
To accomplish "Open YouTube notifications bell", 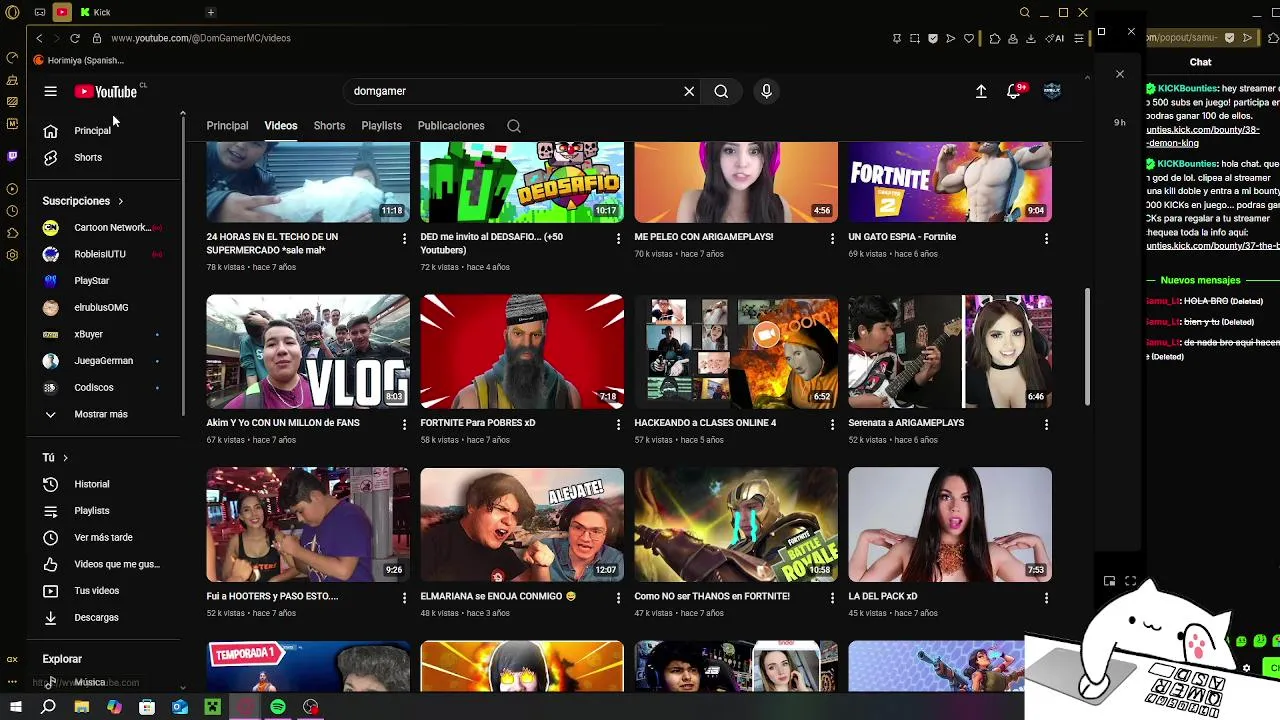I will (x=1014, y=91).
